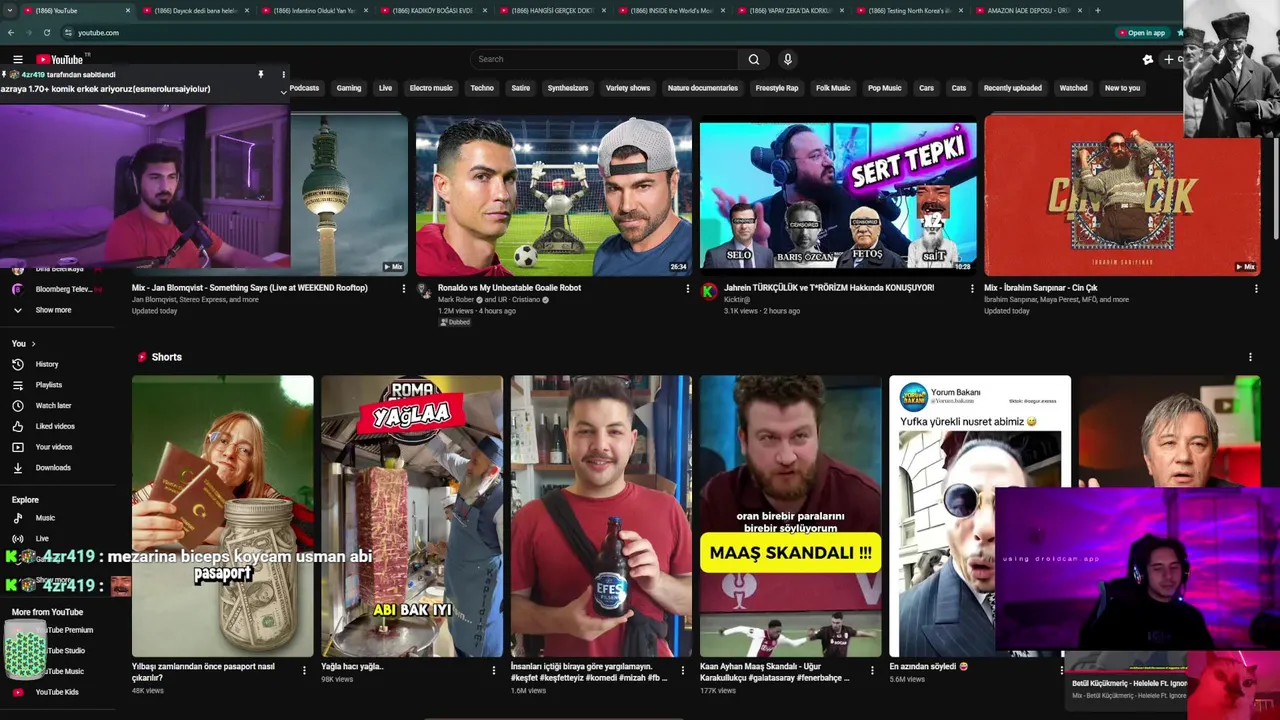Click Mix - İbrahim Sarıpınar - Çin Çık title
Image resolution: width=1280 pixels, height=720 pixels.
[1041, 288]
